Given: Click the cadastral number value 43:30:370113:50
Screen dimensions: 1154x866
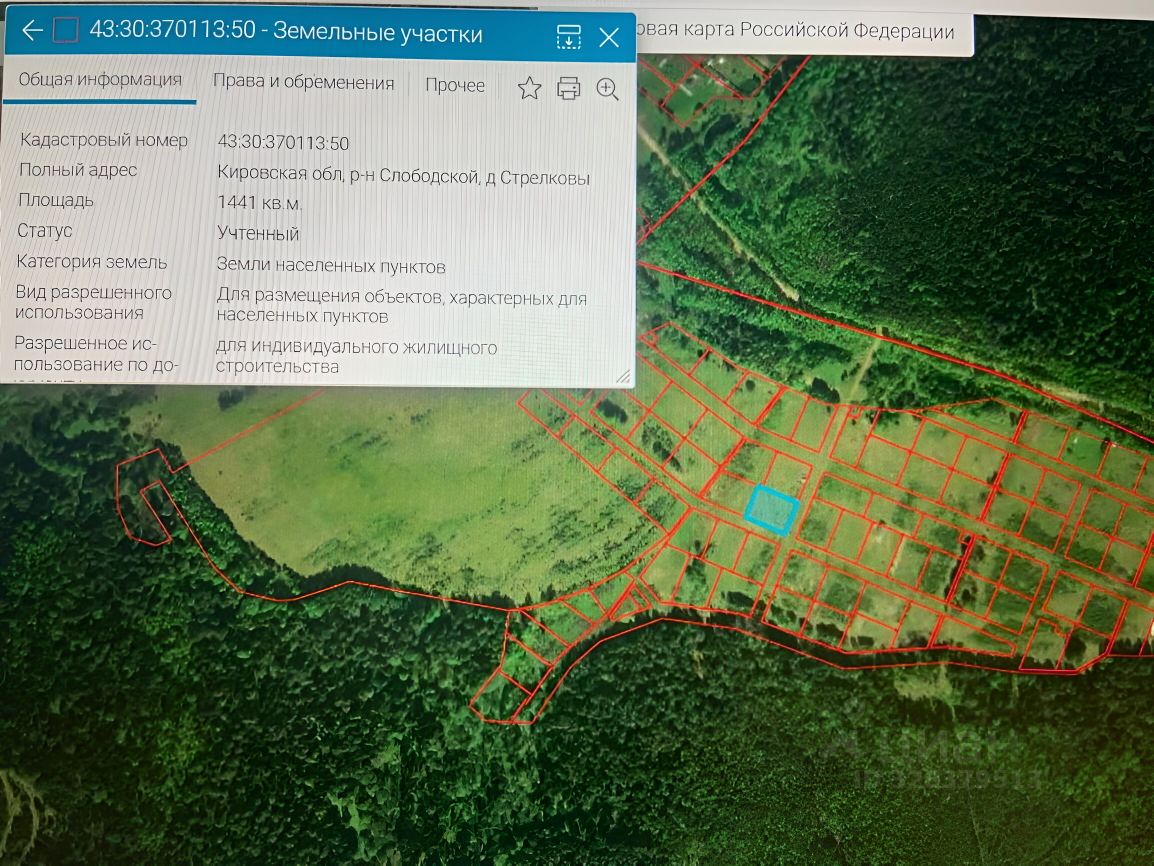Looking at the screenshot, I should [283, 143].
